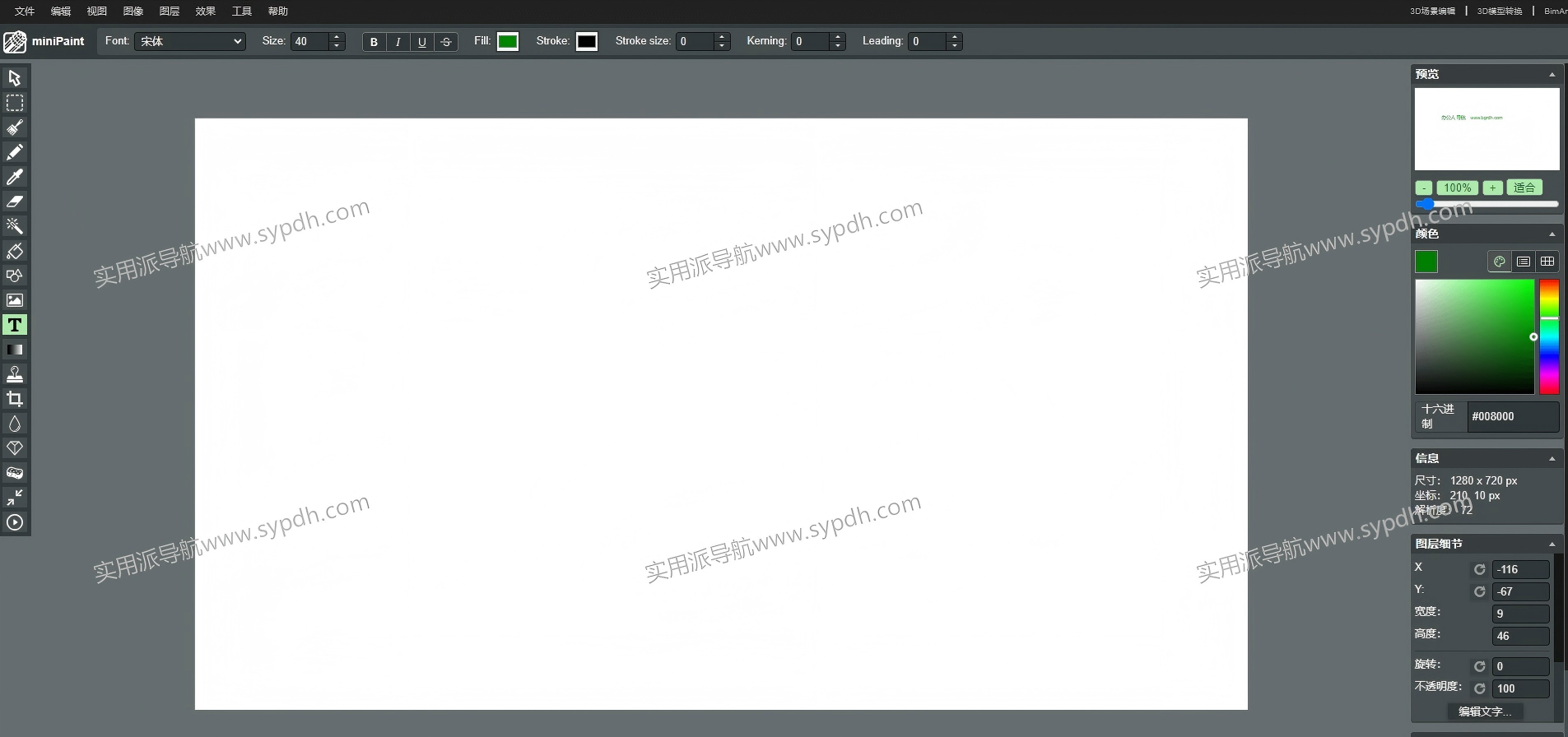The width and height of the screenshot is (1568, 737).
Task: Select the Crop tool
Action: click(x=15, y=399)
